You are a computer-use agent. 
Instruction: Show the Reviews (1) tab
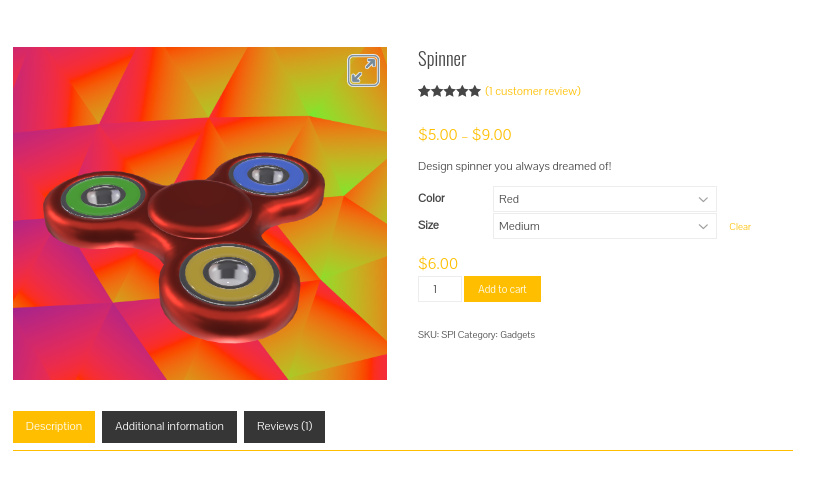[x=284, y=427]
